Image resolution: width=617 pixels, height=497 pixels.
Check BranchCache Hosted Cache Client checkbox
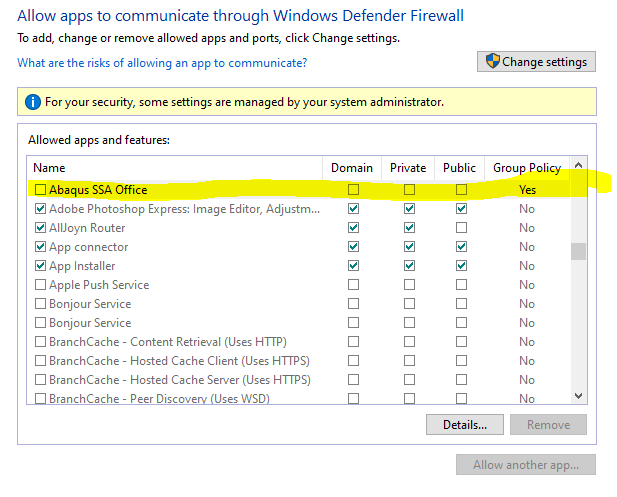[40, 360]
